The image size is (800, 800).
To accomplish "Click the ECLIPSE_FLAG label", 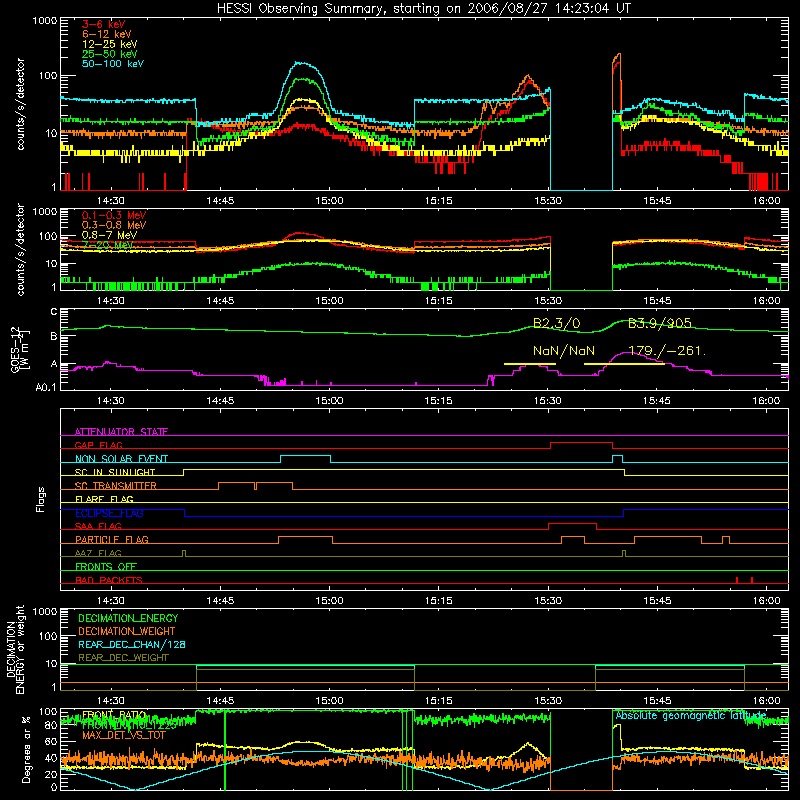I will 109,513.
